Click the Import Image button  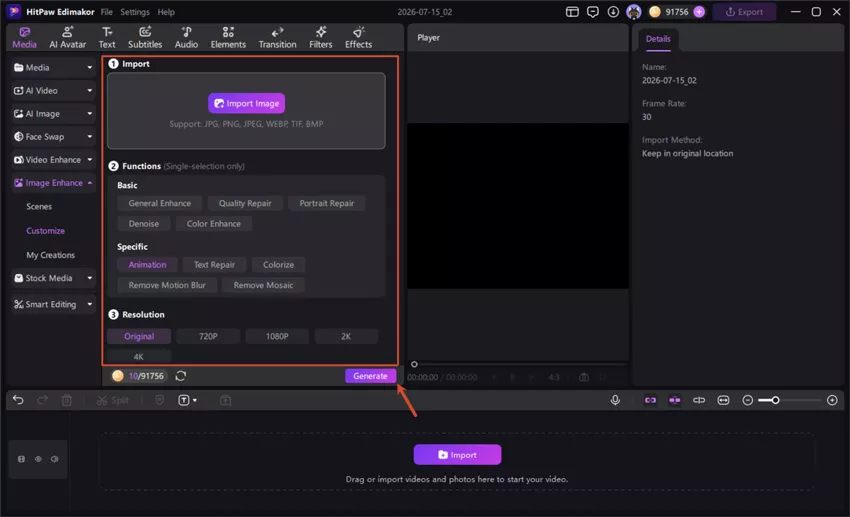pyautogui.click(x=247, y=103)
